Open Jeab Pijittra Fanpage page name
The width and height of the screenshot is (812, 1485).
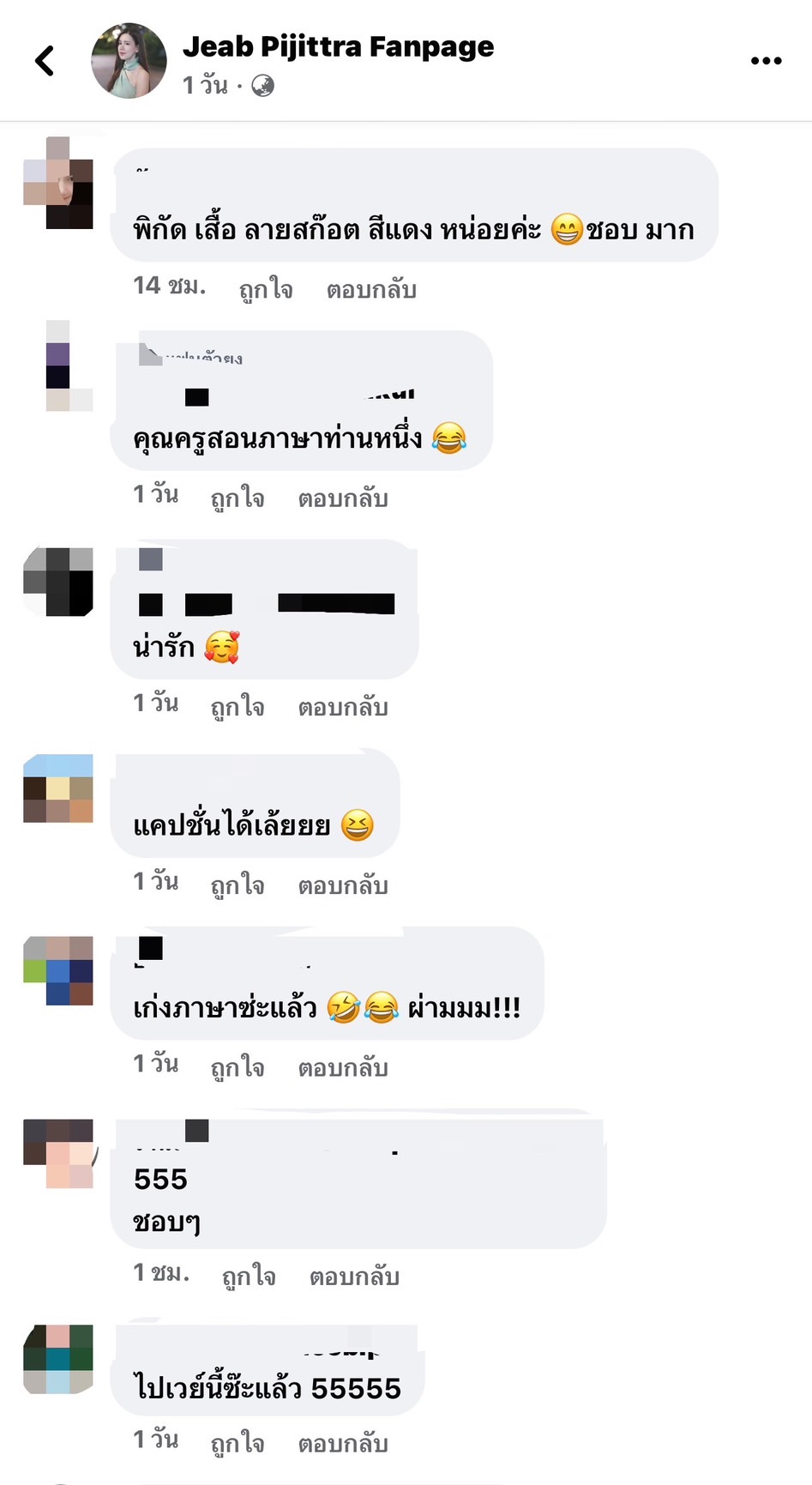338,46
